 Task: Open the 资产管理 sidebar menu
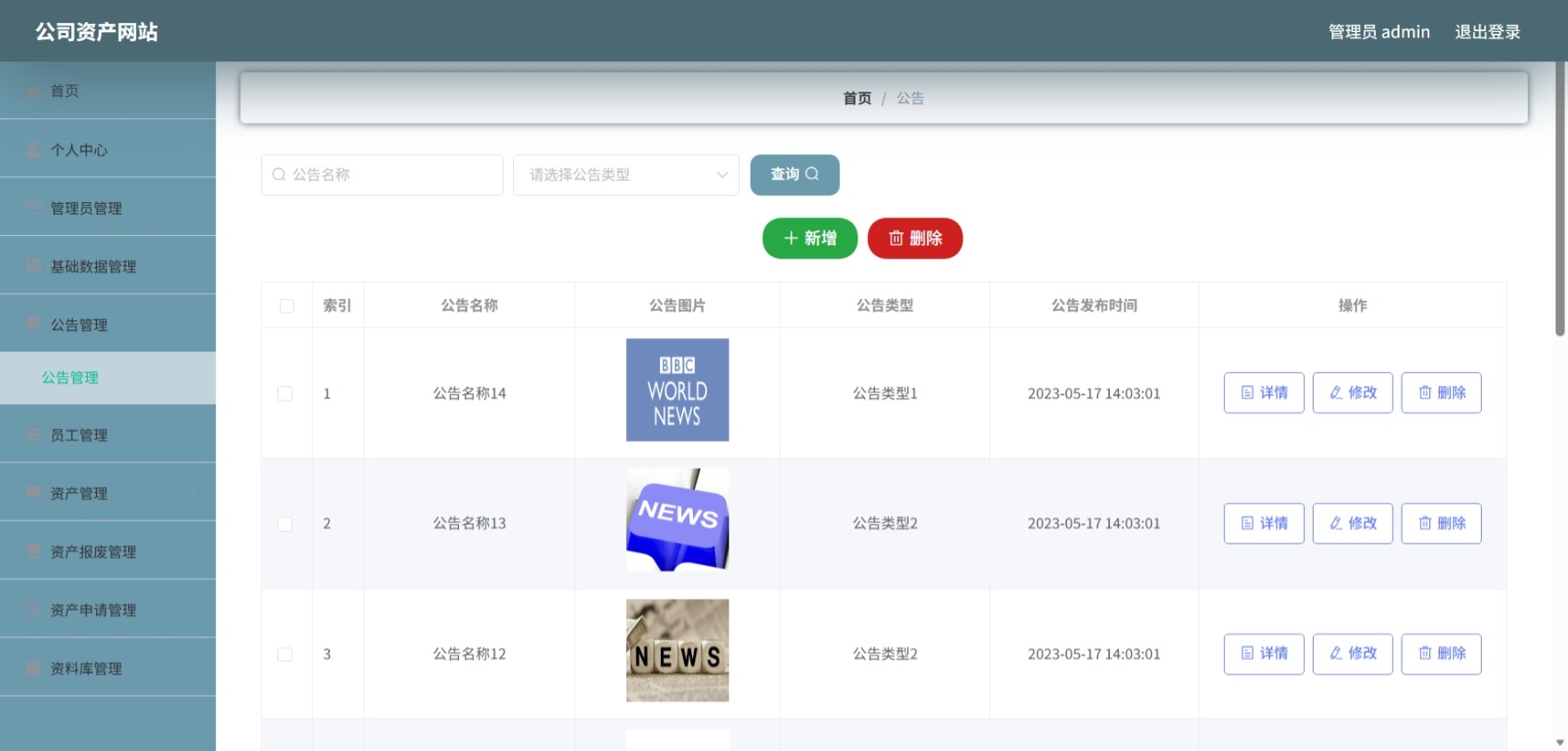(108, 493)
